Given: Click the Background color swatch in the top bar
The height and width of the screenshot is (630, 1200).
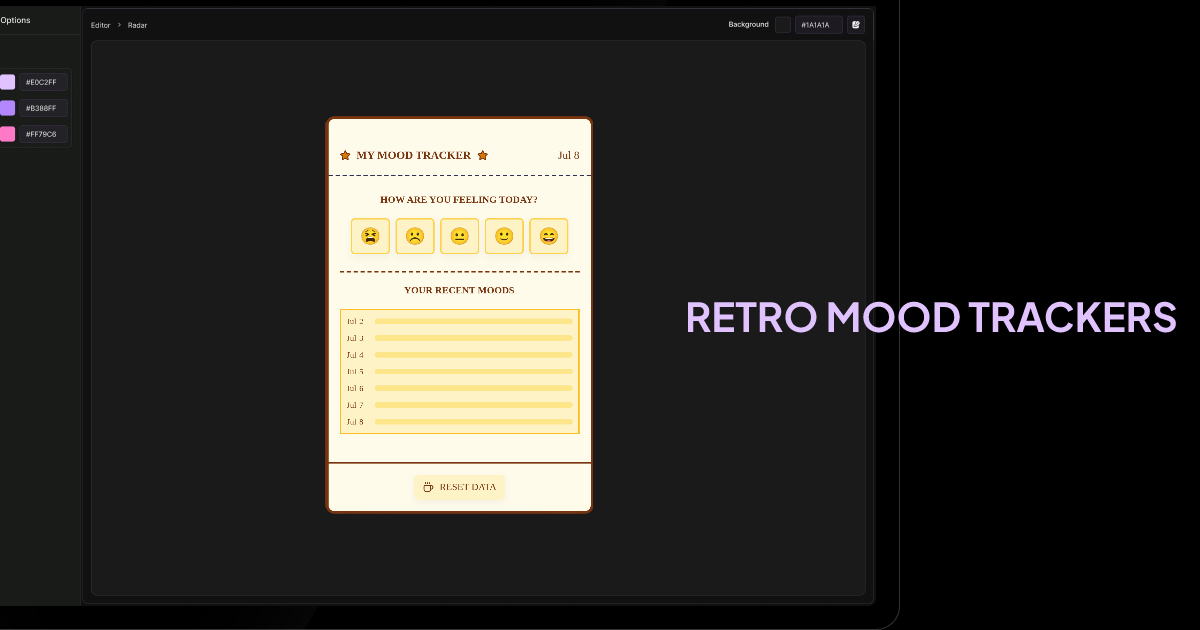Looking at the screenshot, I should pos(782,24).
